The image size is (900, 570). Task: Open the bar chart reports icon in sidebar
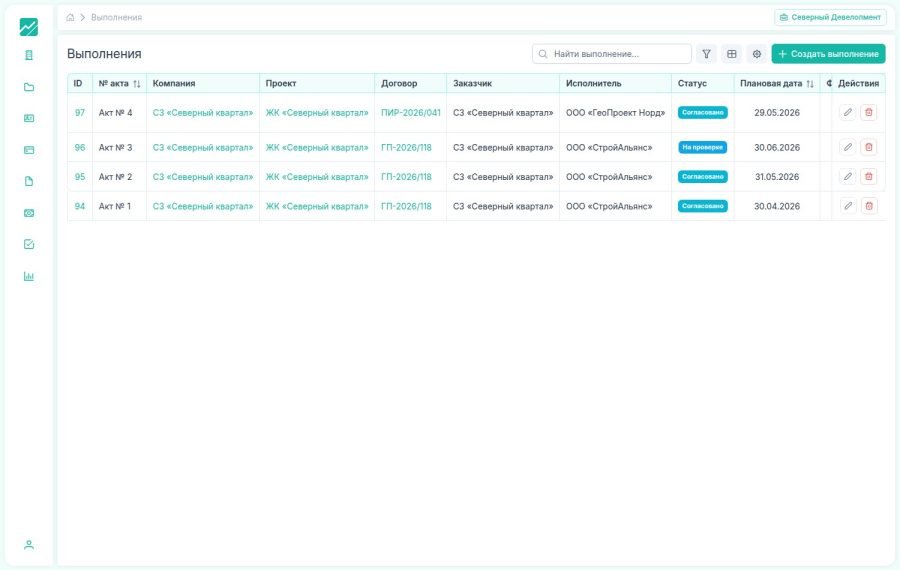29,276
